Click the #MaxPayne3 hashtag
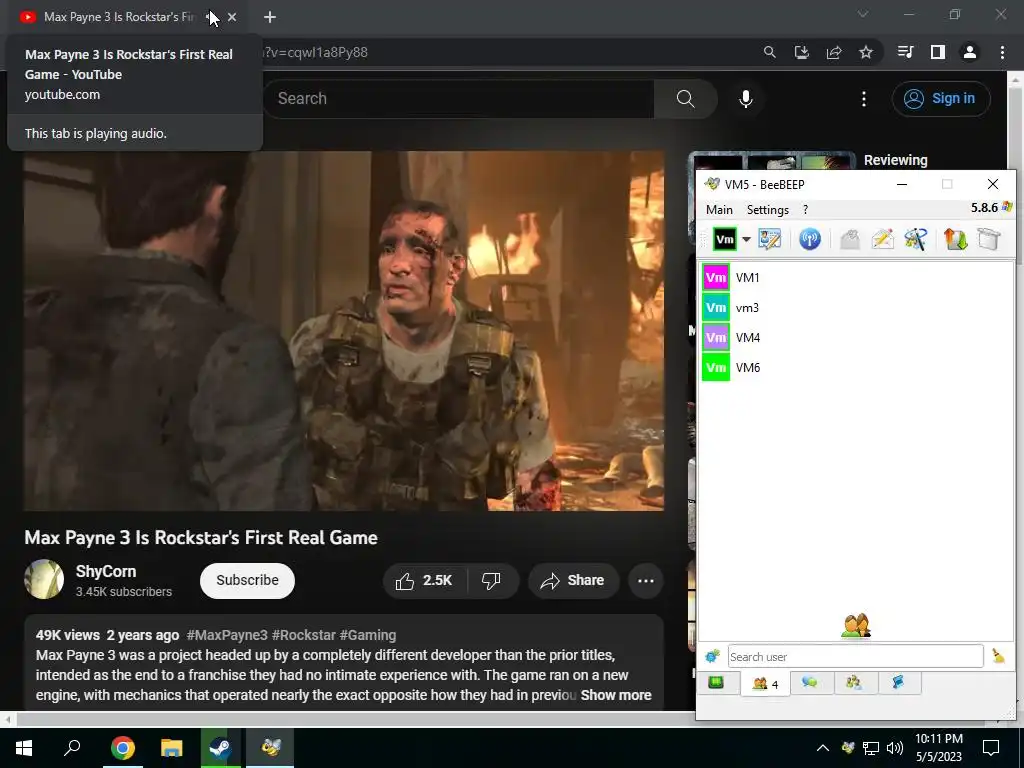1024x768 pixels. [227, 635]
